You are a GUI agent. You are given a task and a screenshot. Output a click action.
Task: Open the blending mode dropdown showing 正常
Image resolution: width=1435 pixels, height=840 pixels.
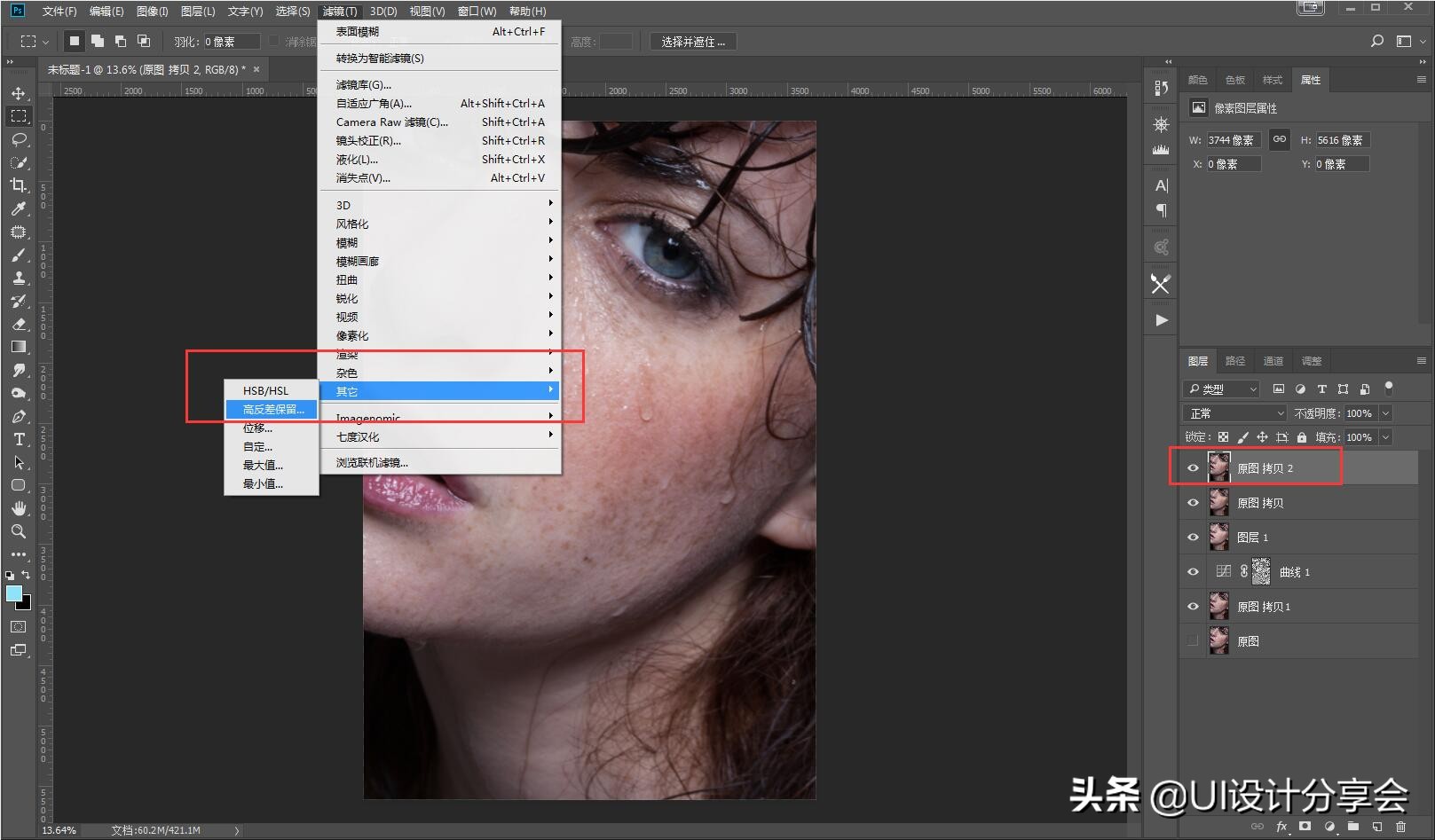point(1234,412)
